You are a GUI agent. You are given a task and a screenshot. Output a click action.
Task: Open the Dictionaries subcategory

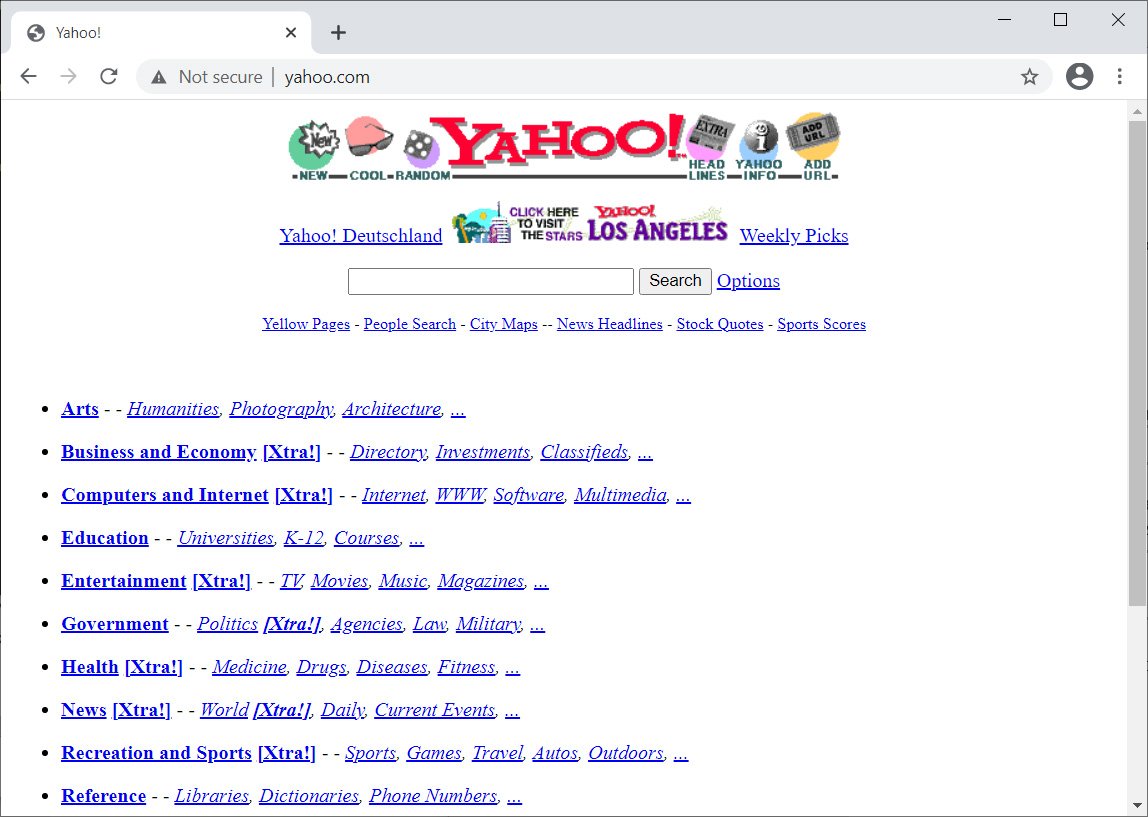309,796
